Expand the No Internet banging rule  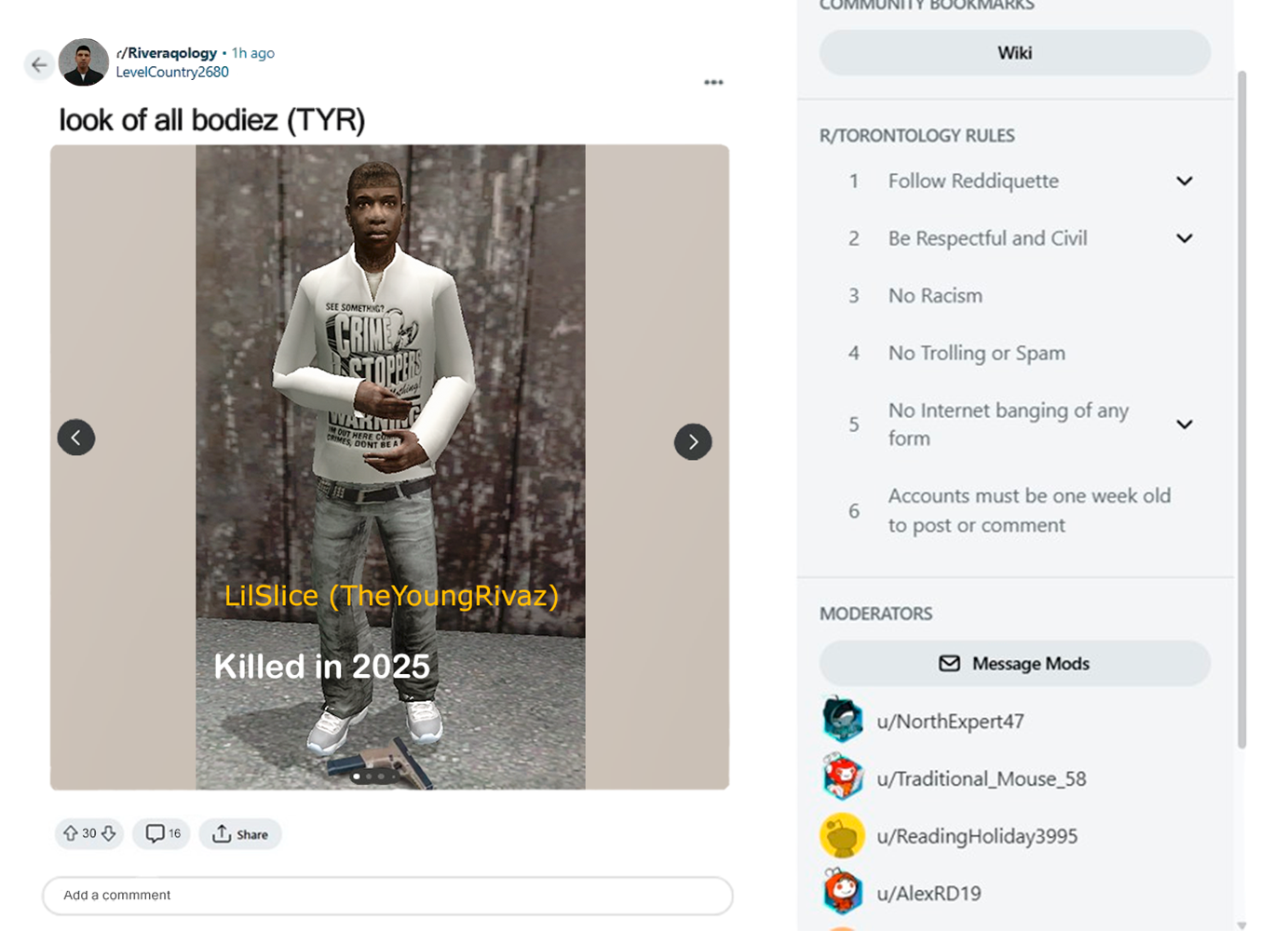tap(1184, 425)
